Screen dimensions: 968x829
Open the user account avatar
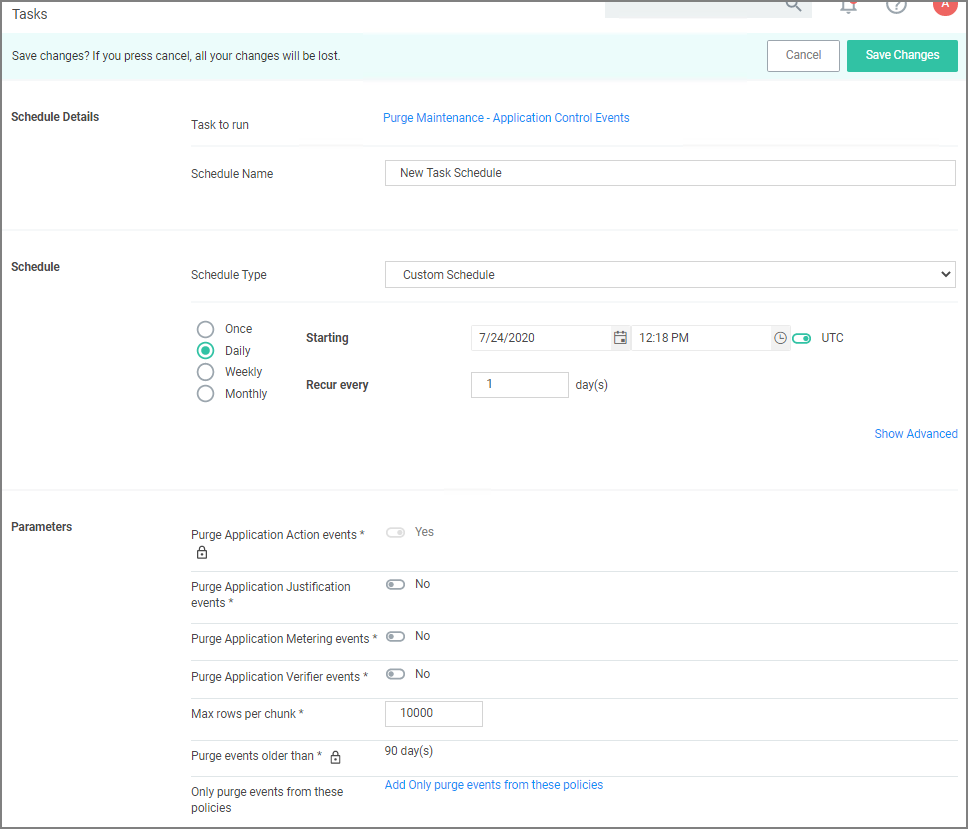click(x=944, y=5)
